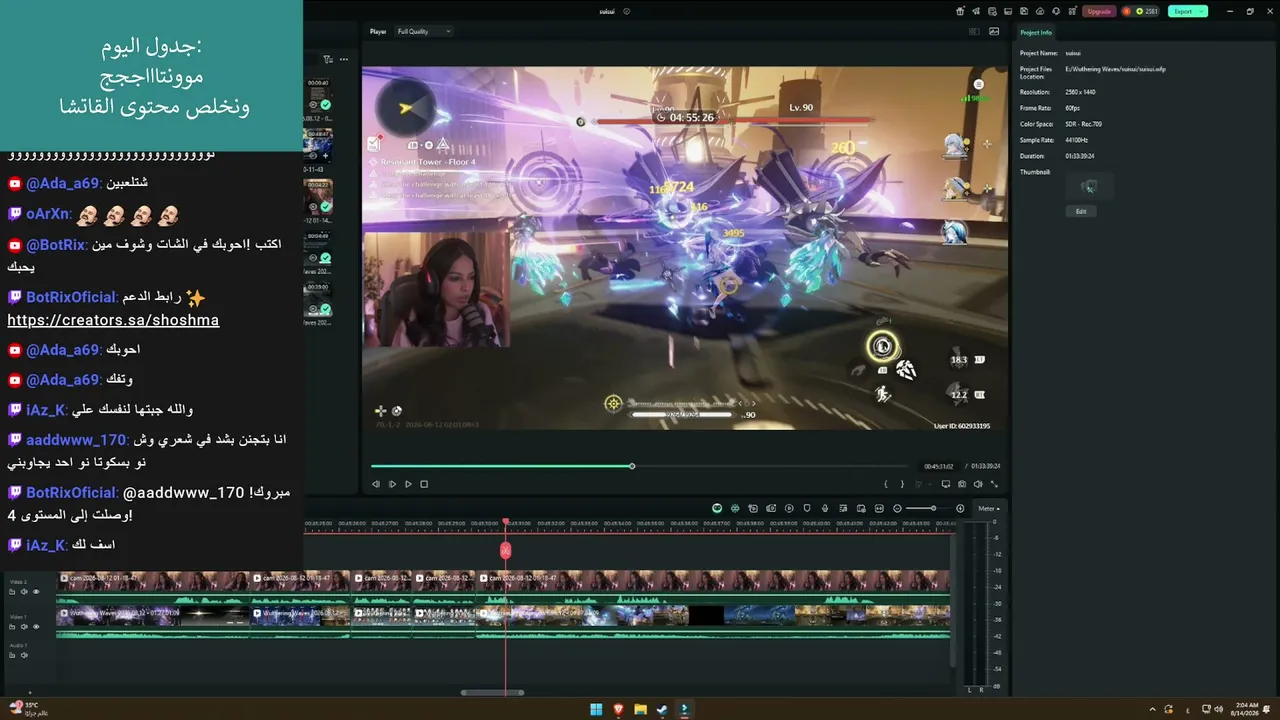The image size is (1280, 720).
Task: Click the project thumbnail placeholder
Action: pos(1090,186)
